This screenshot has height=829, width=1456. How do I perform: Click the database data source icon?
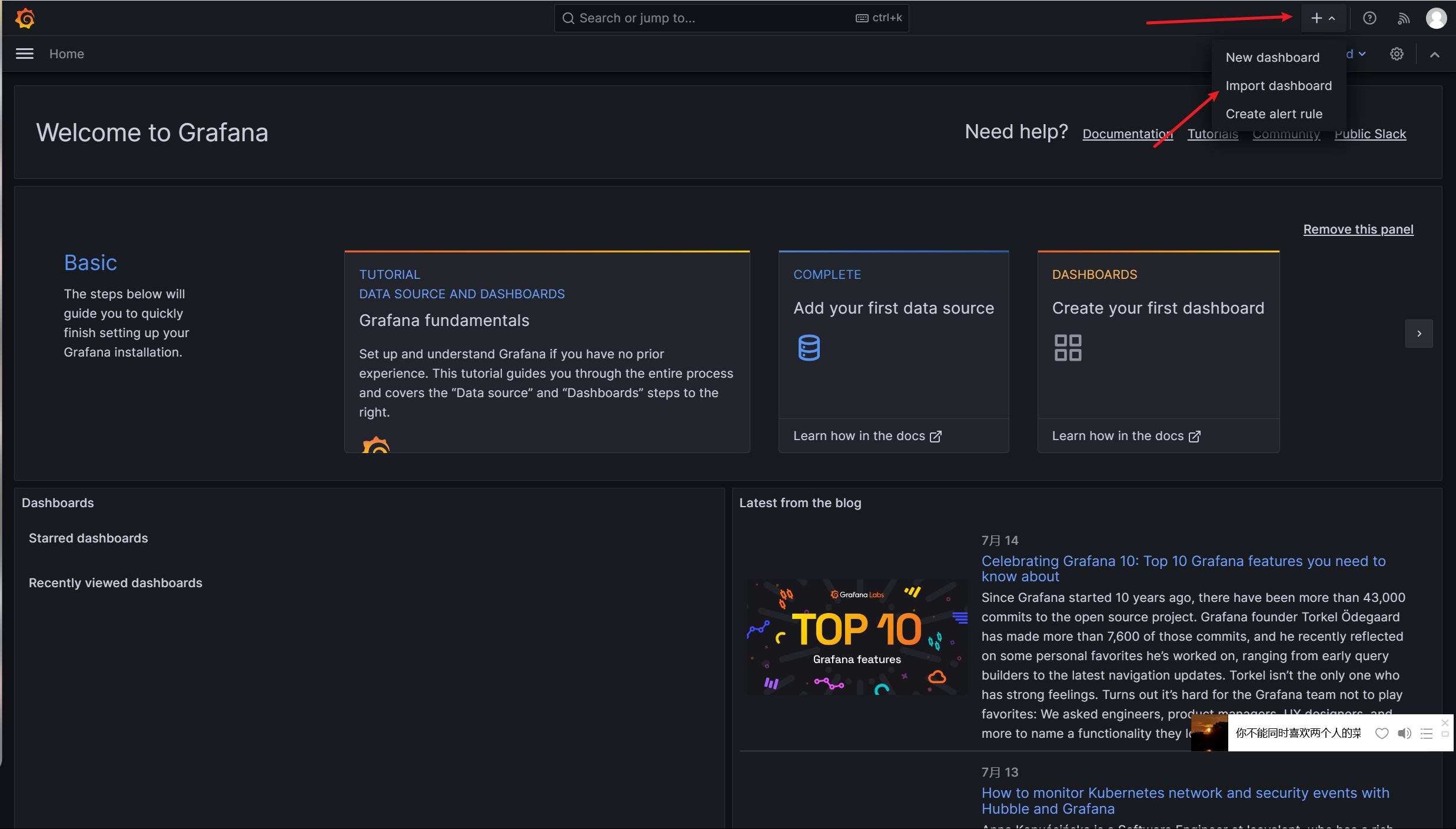(809, 348)
